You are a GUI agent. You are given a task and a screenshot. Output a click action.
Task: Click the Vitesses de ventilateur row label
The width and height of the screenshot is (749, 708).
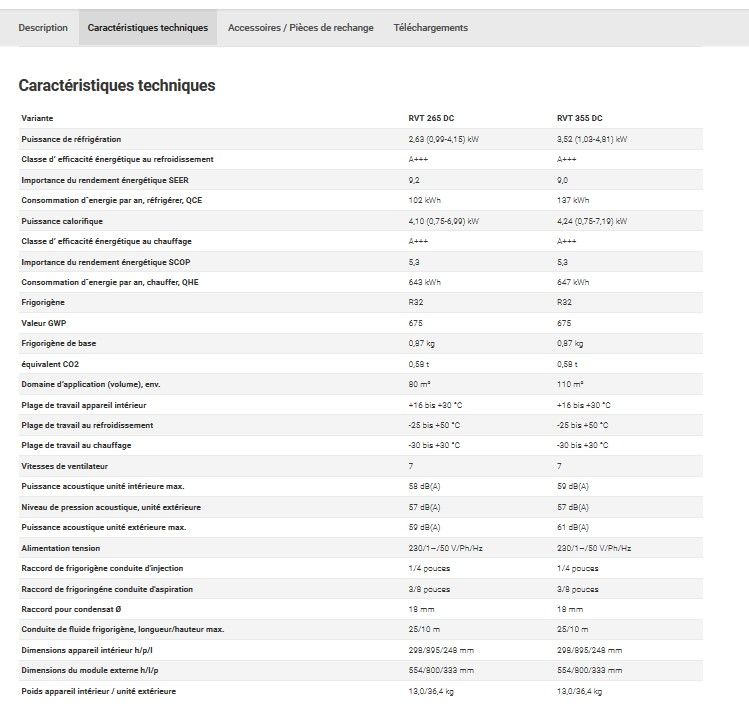66,466
